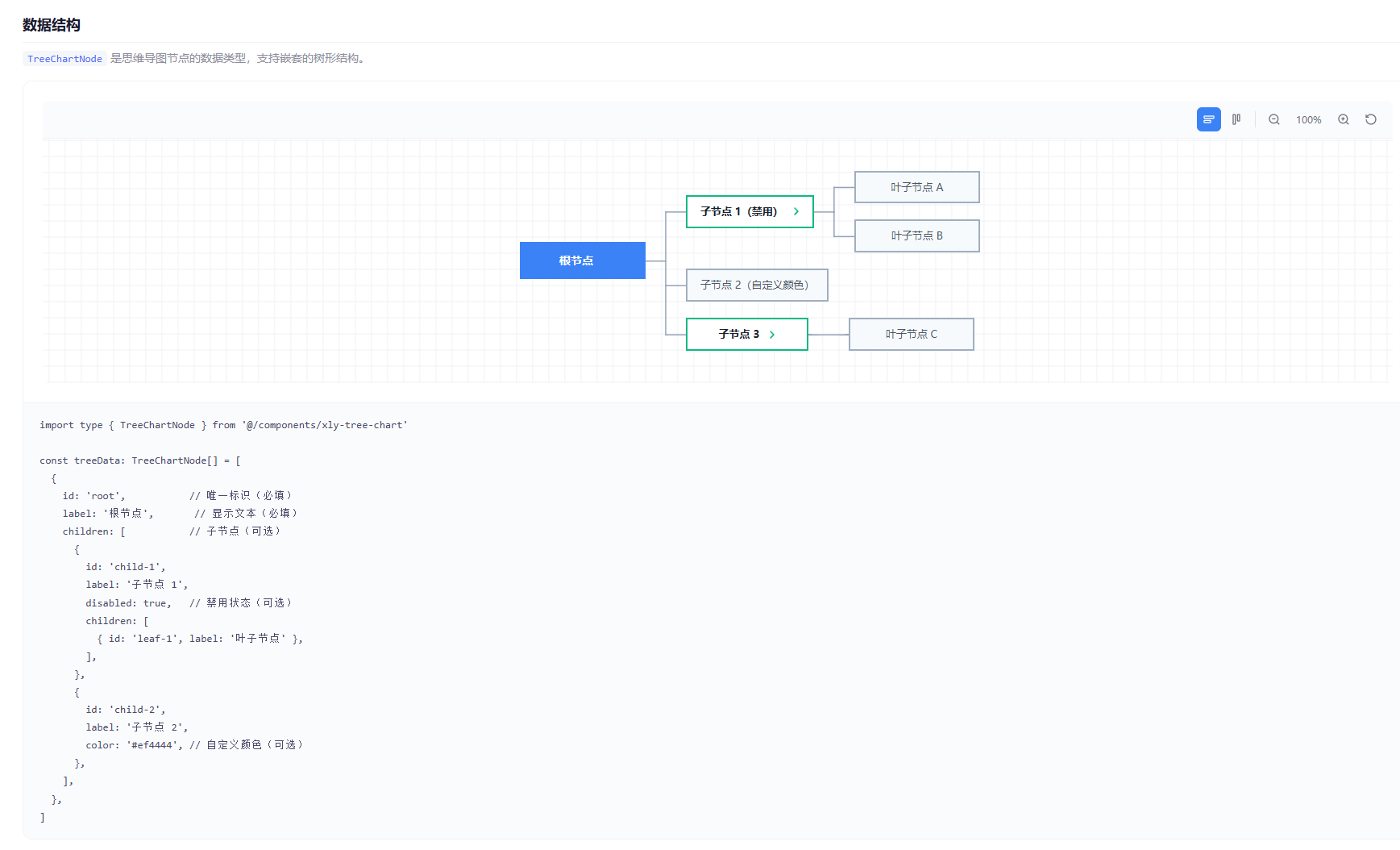Click the TreeChartNode inline code tag

(64, 59)
